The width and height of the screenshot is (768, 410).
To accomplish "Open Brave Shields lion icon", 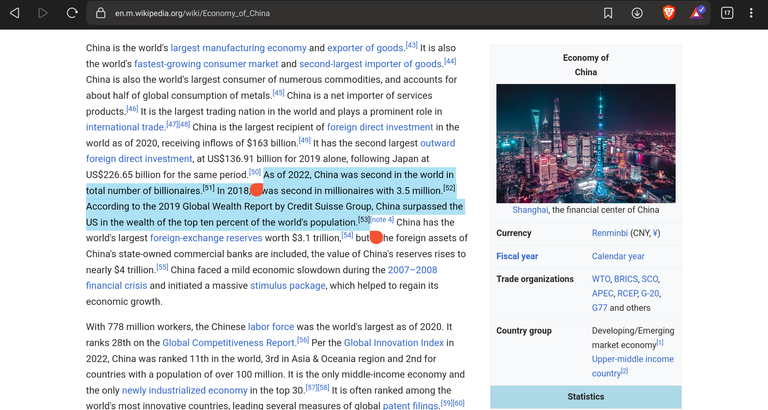I will (669, 13).
